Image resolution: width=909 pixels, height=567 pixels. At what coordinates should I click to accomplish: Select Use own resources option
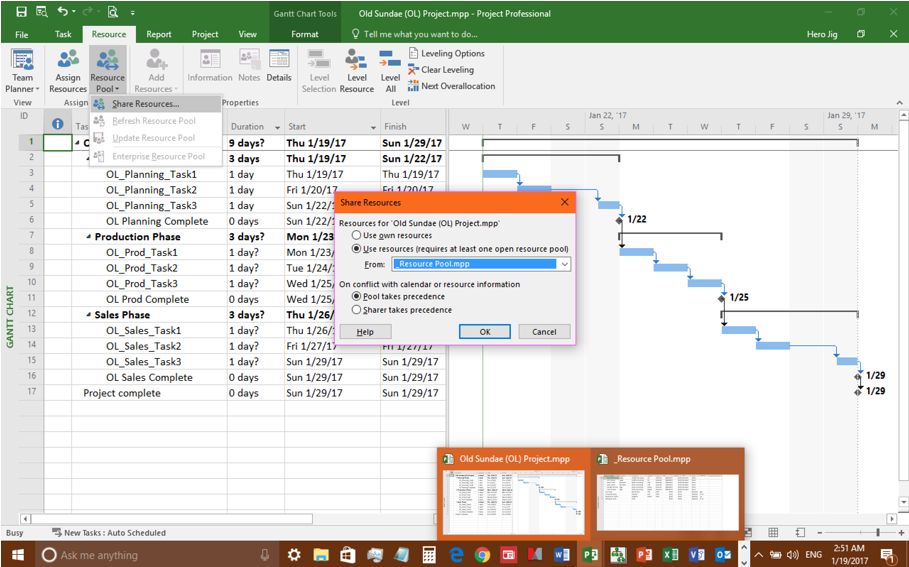click(x=357, y=235)
